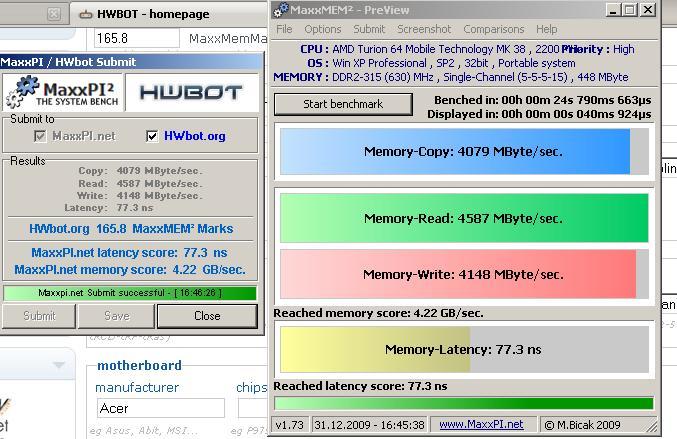The width and height of the screenshot is (677, 439).
Task: Click the OS info line Win XP Professional
Action: coord(441,63)
